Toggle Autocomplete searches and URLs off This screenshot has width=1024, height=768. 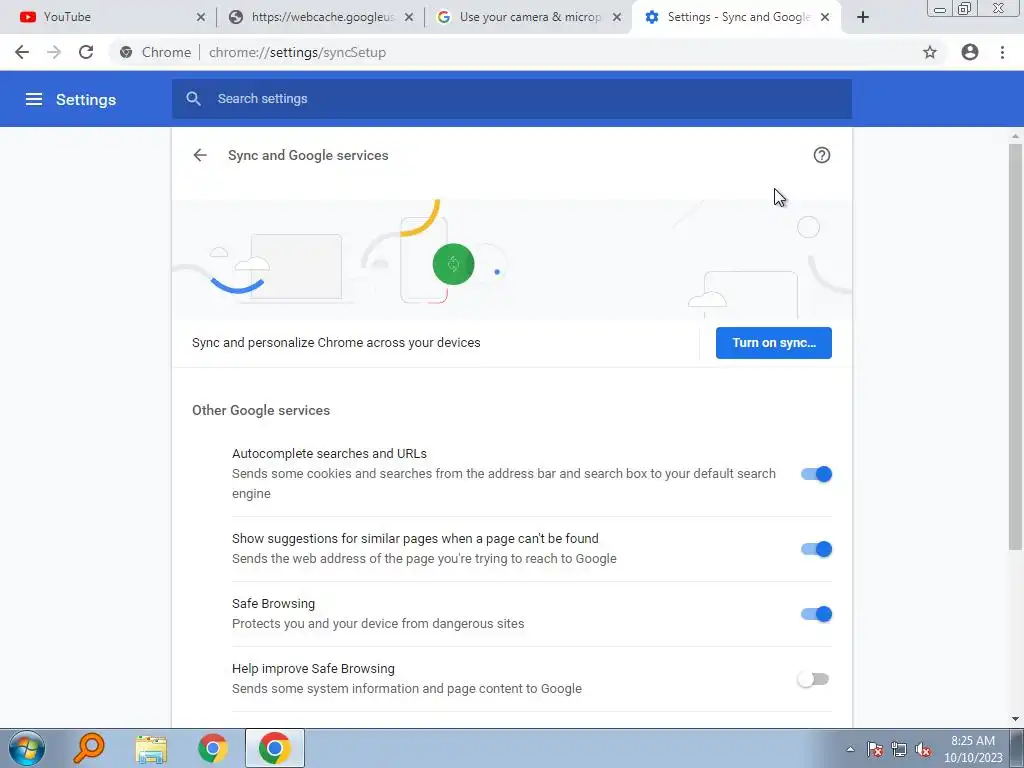pos(816,474)
